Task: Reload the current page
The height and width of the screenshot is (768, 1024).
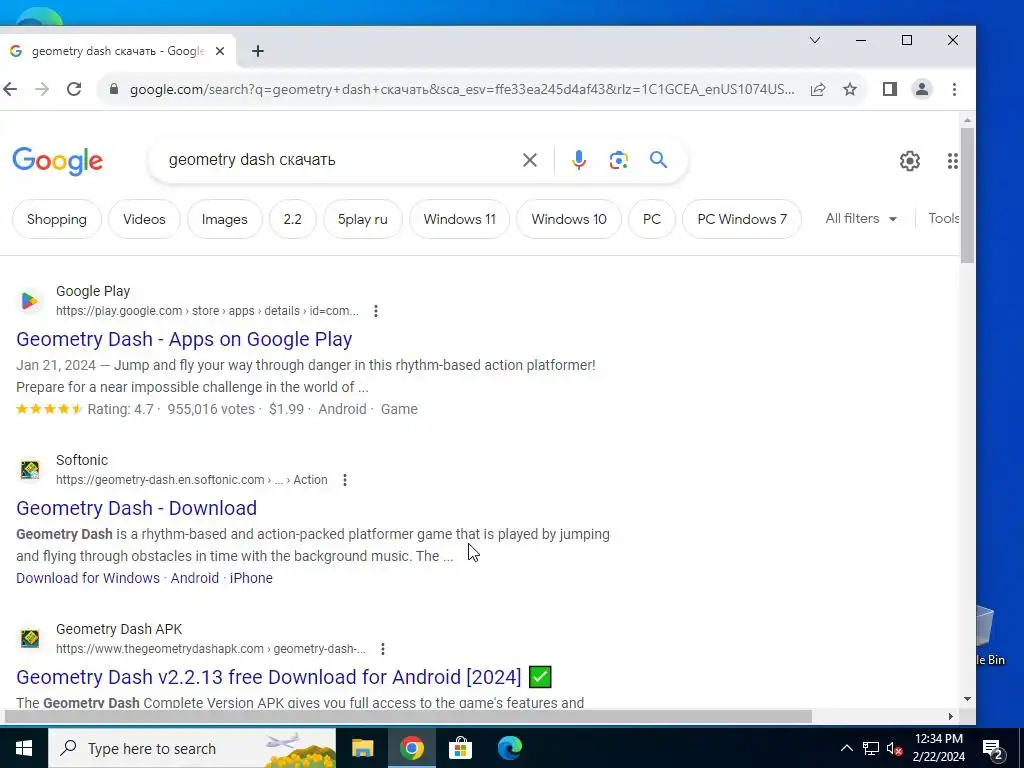Action: click(74, 89)
